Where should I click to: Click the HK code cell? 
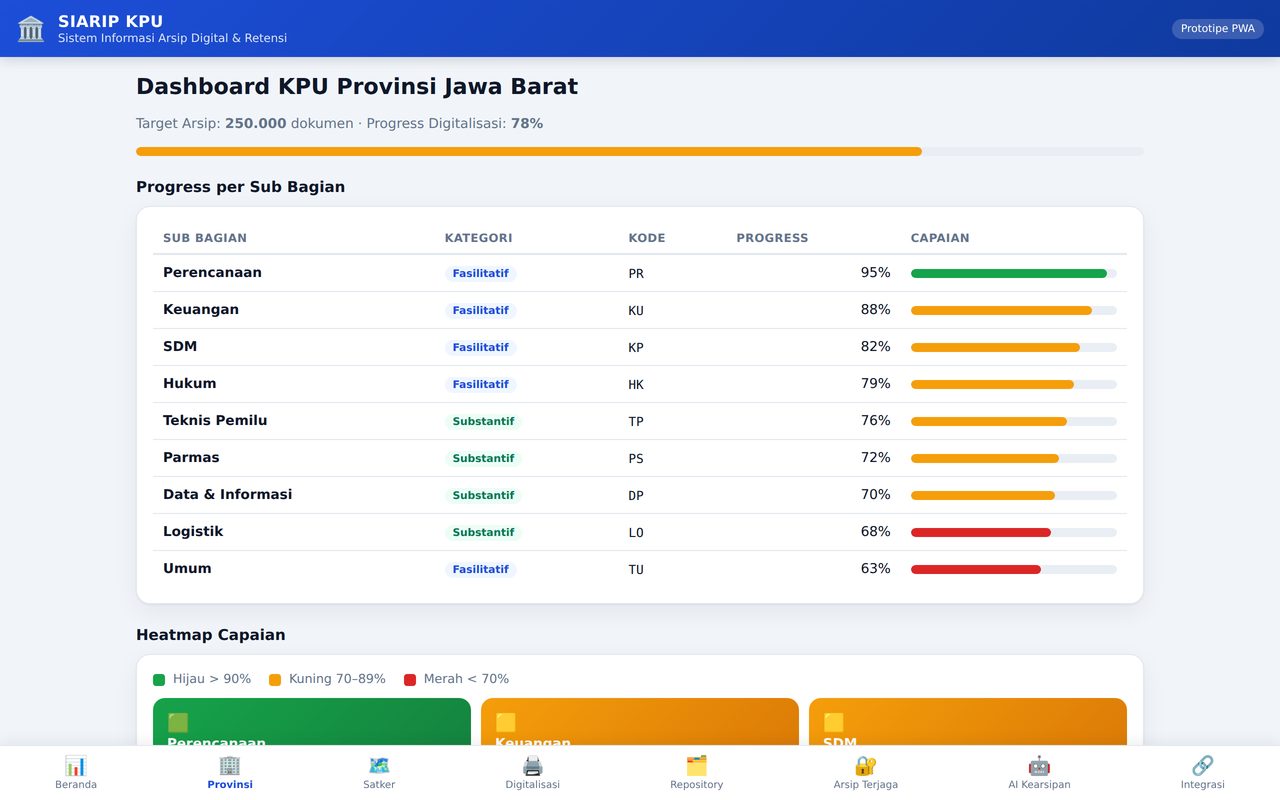tap(636, 385)
